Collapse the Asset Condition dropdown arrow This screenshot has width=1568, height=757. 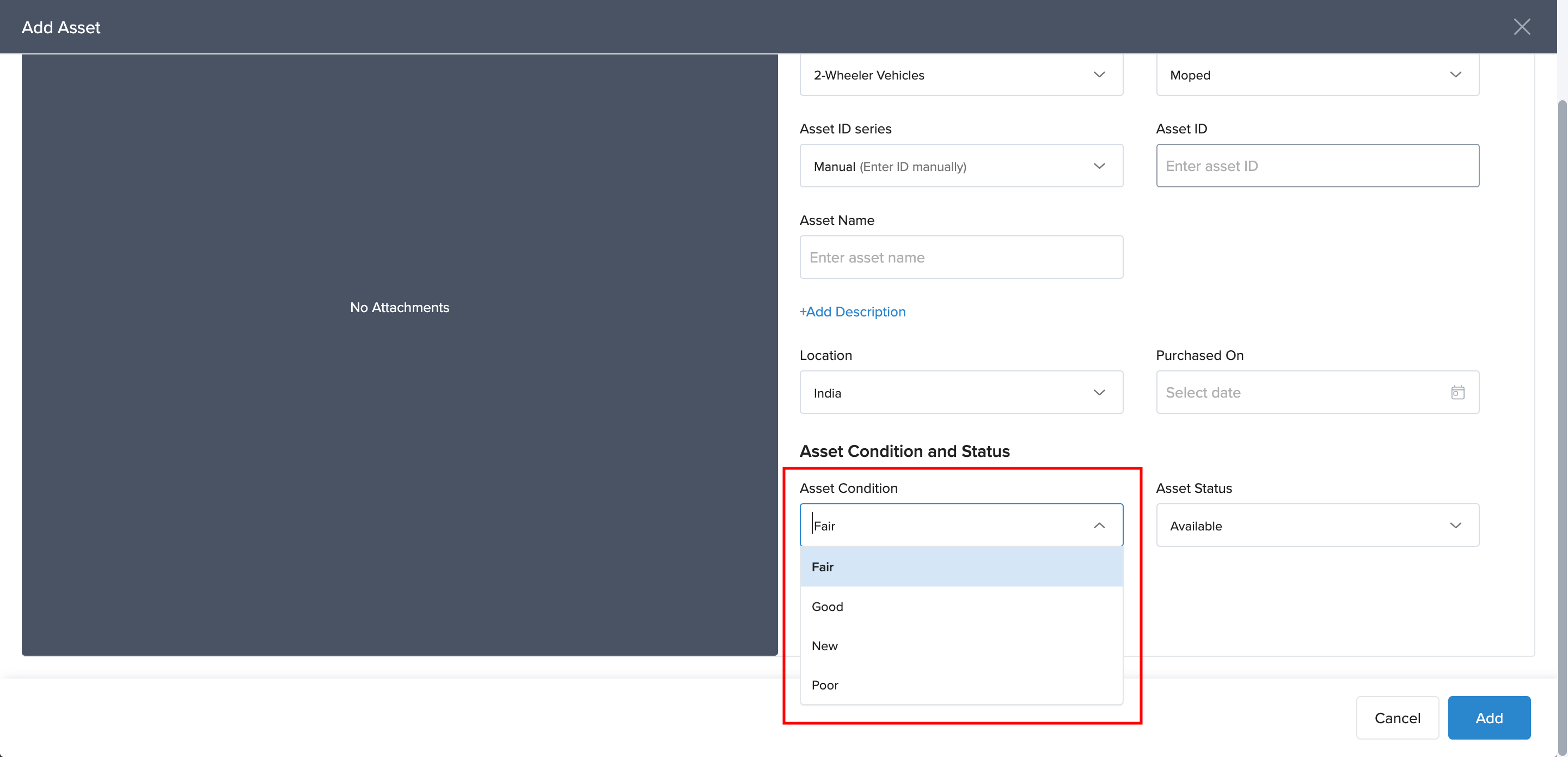(x=1099, y=525)
